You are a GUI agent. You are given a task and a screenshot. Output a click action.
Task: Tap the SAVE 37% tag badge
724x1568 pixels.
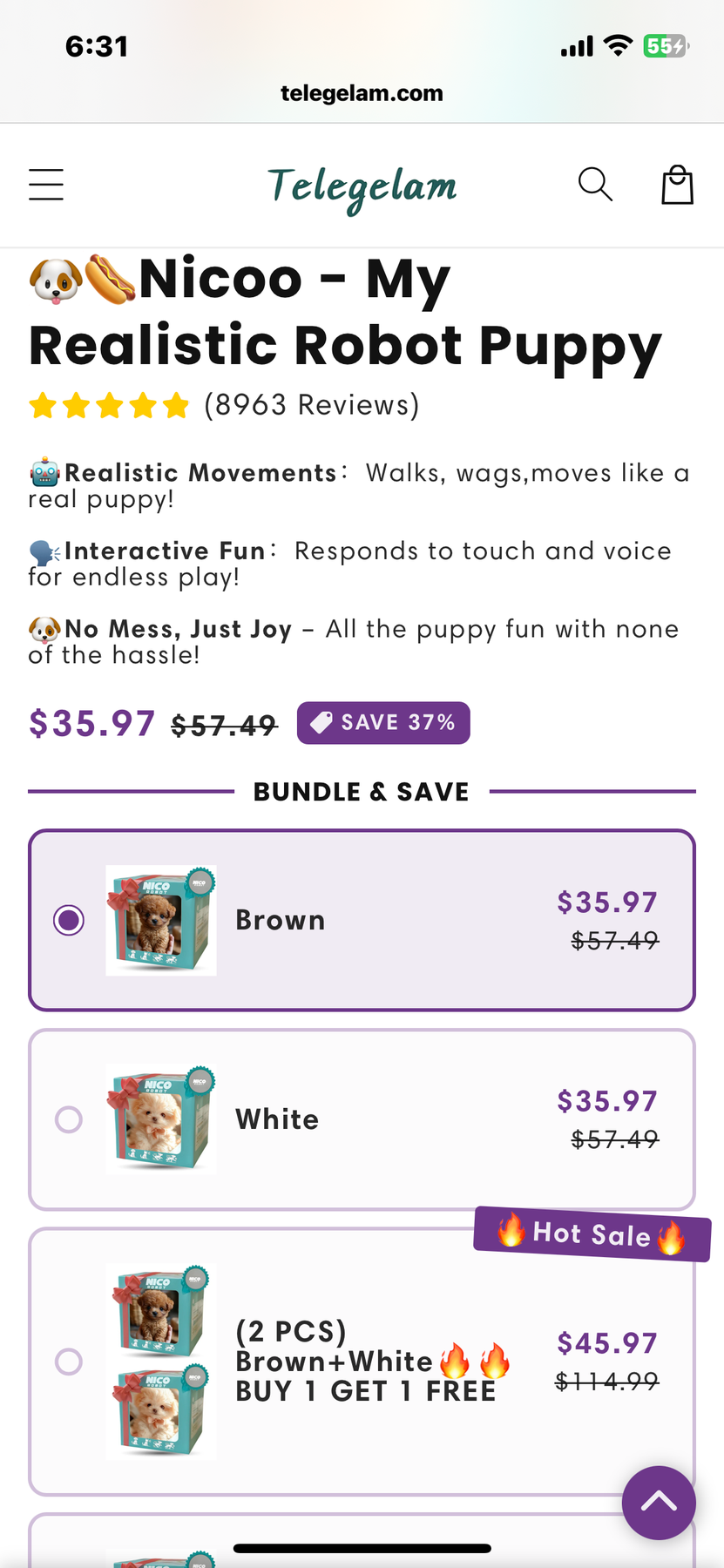pyautogui.click(x=383, y=723)
